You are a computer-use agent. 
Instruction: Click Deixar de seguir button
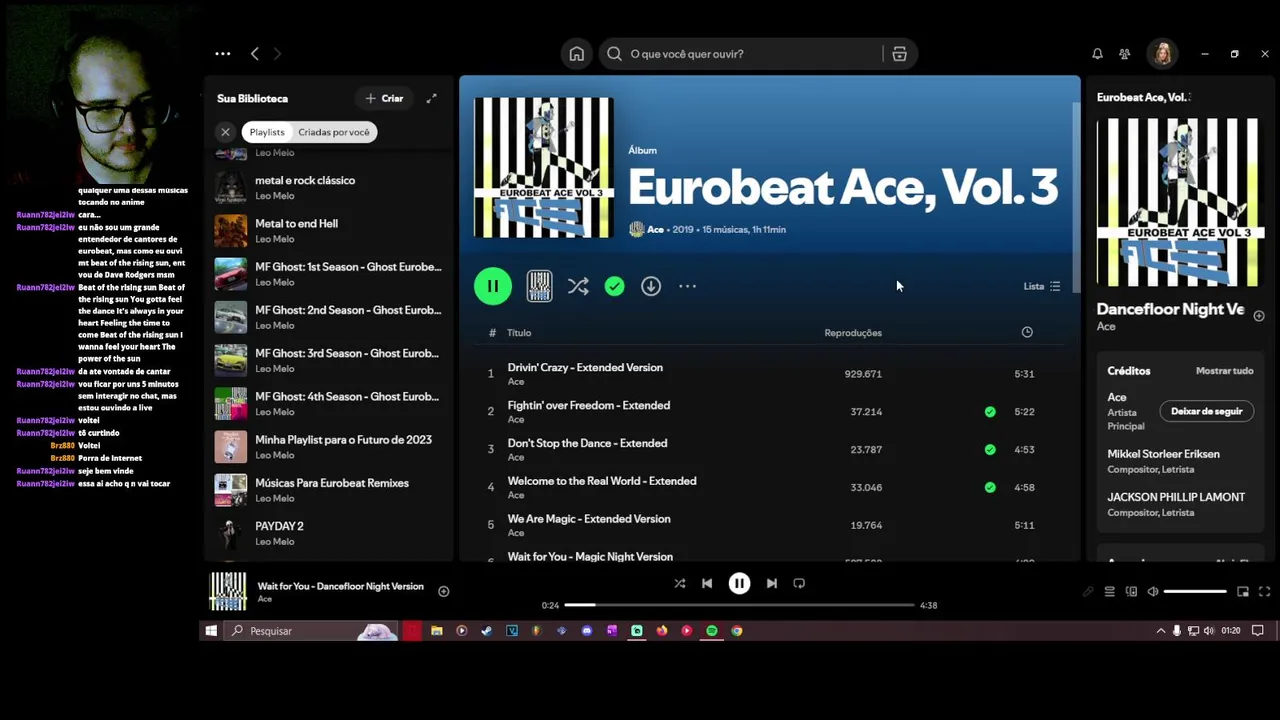tap(1206, 411)
